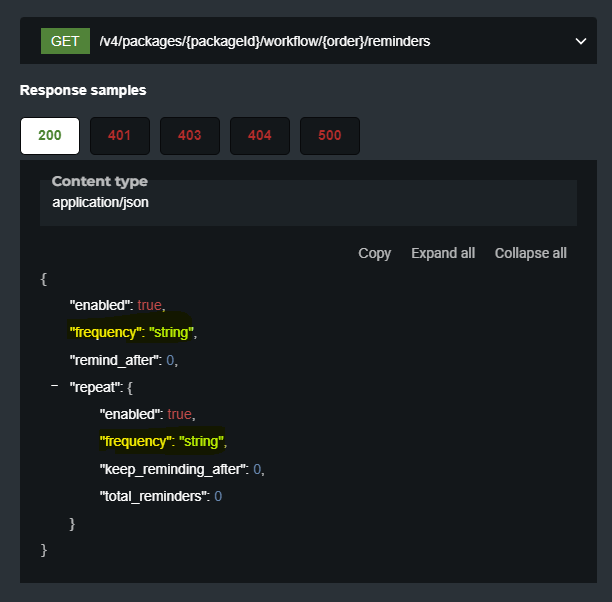Open the 403 response sample tab
This screenshot has height=602, width=612.
tap(190, 136)
